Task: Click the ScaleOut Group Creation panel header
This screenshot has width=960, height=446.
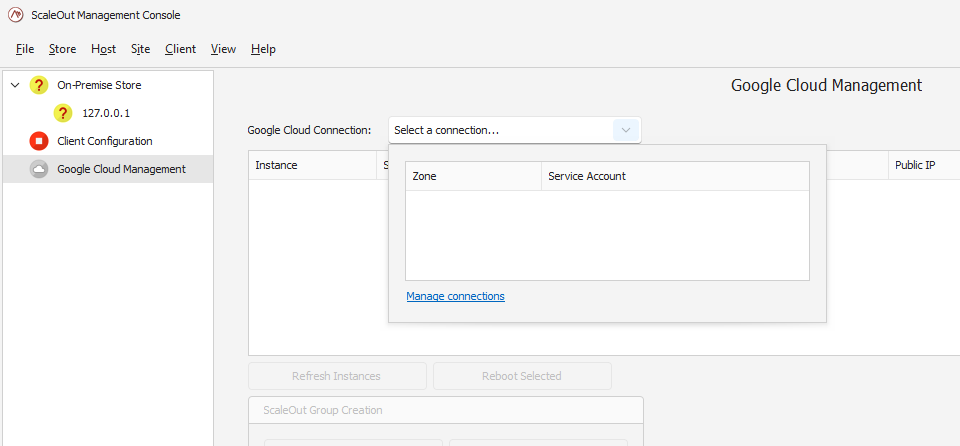Action: [x=446, y=410]
